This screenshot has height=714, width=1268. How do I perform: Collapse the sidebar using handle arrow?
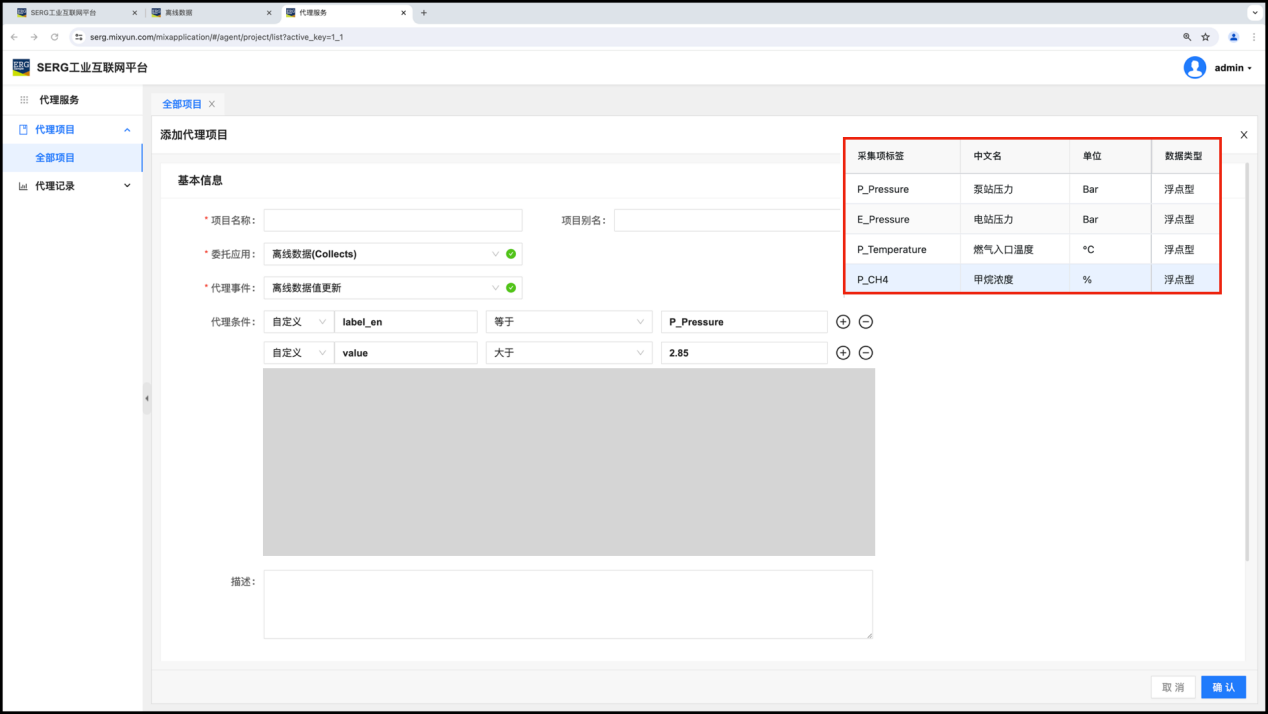(147, 398)
